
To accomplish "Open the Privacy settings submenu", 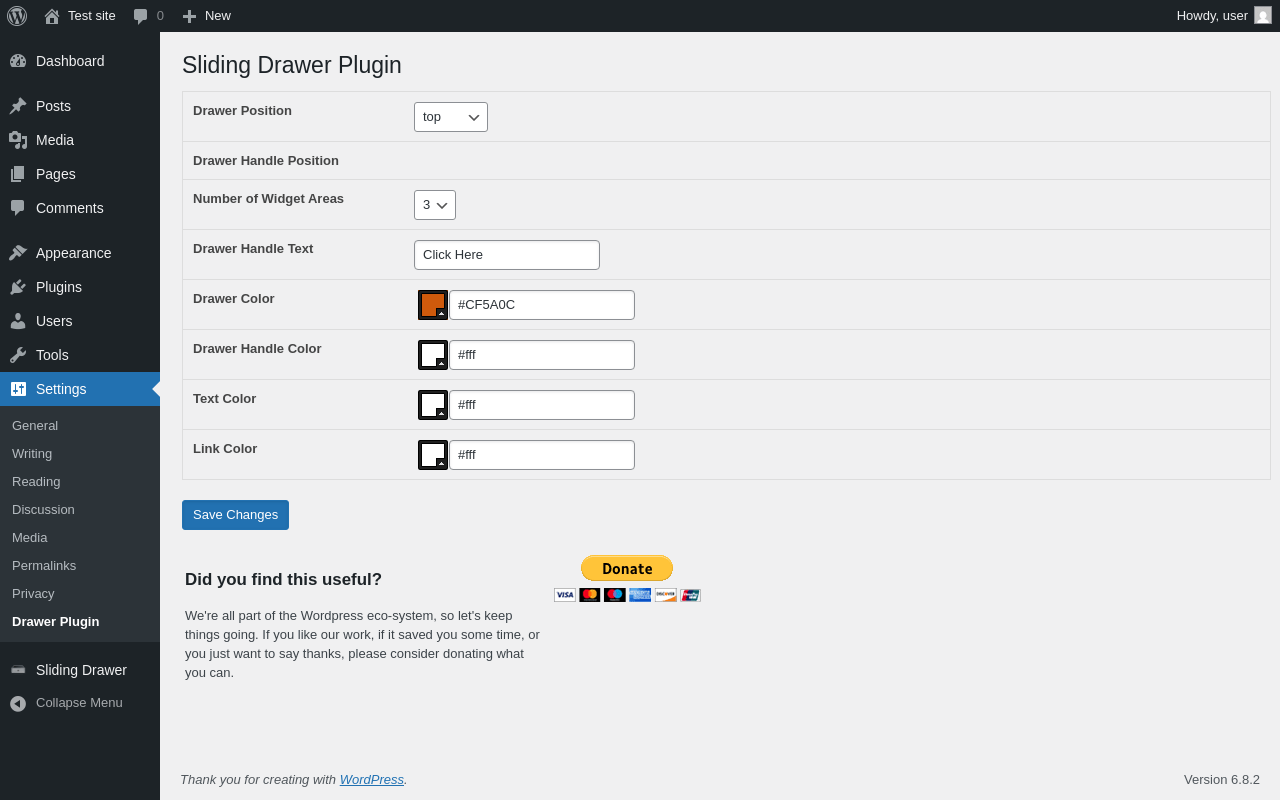I will point(33,593).
